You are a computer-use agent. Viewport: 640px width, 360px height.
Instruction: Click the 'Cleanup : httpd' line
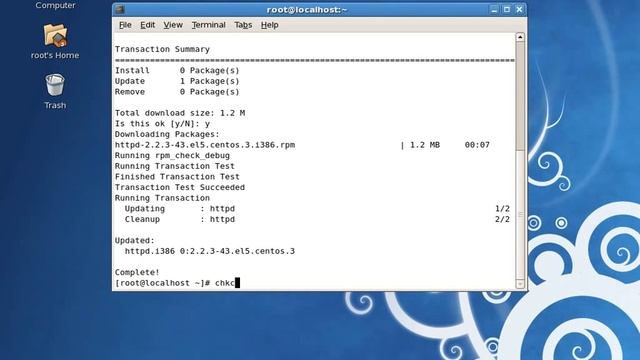tap(180, 219)
